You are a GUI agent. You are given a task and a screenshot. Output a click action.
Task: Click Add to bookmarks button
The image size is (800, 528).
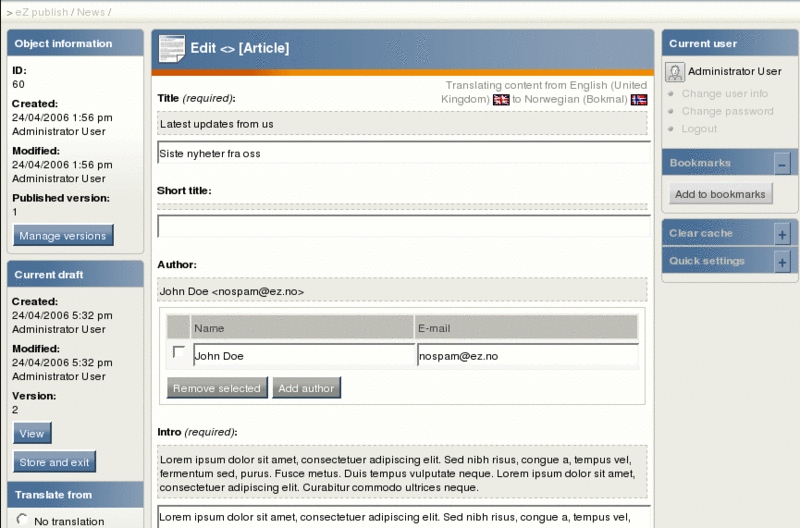pos(720,194)
